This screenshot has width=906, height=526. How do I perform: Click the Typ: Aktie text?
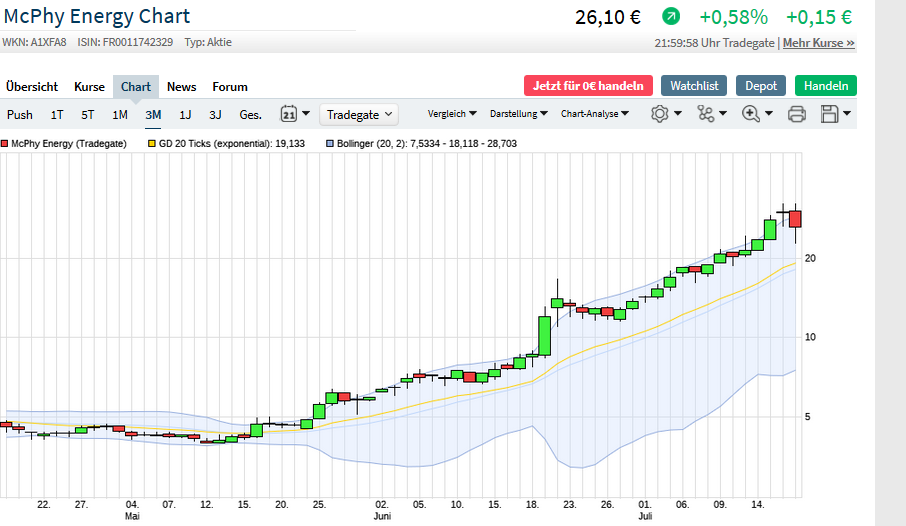click(x=208, y=42)
